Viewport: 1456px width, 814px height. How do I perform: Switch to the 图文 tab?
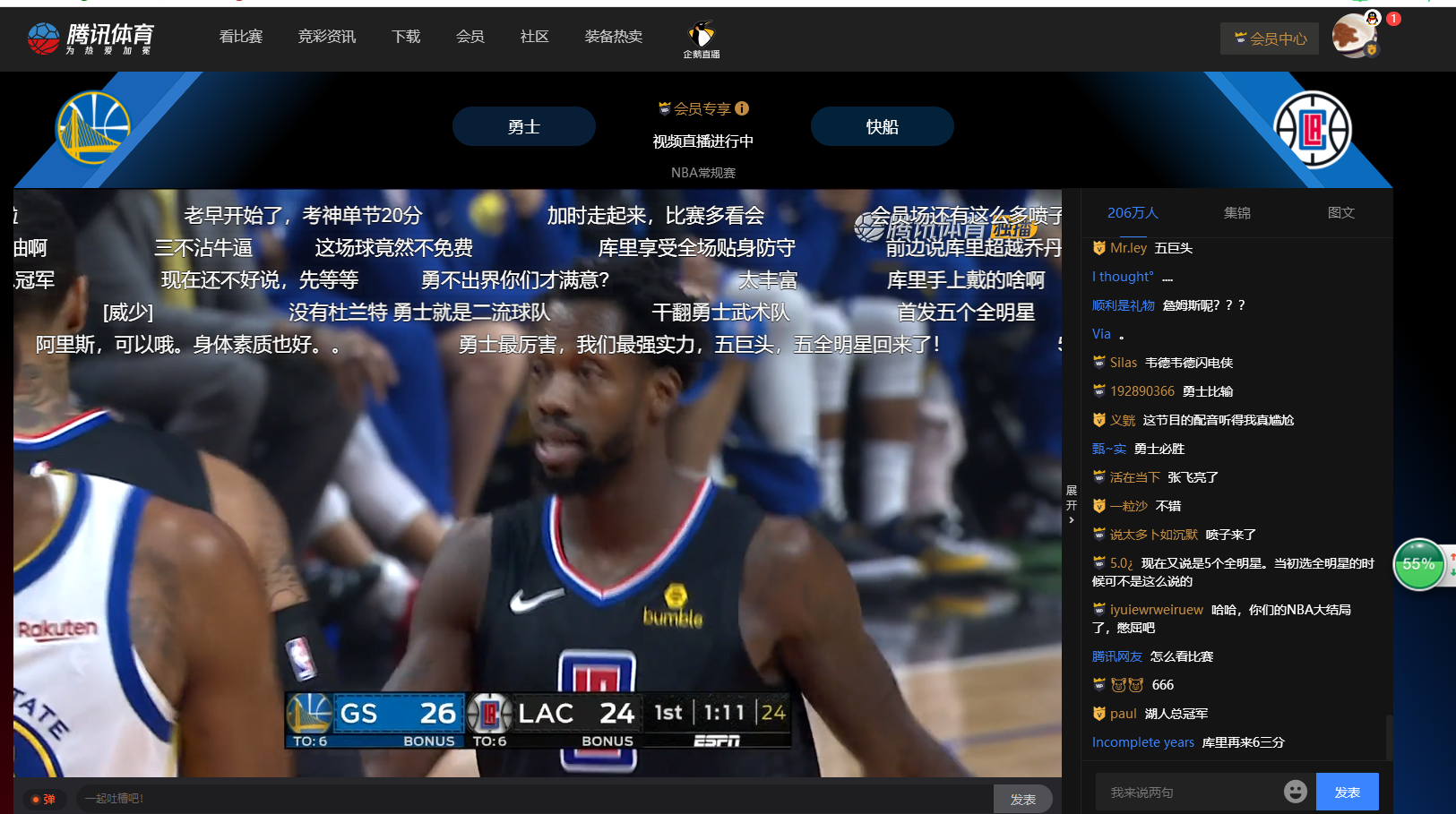click(1341, 213)
